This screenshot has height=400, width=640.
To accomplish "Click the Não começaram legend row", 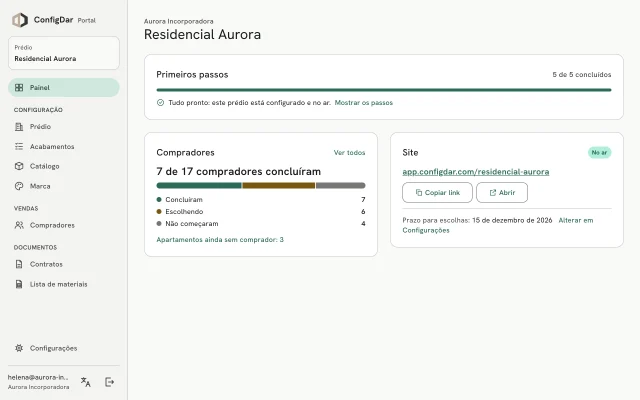I will coord(261,224).
